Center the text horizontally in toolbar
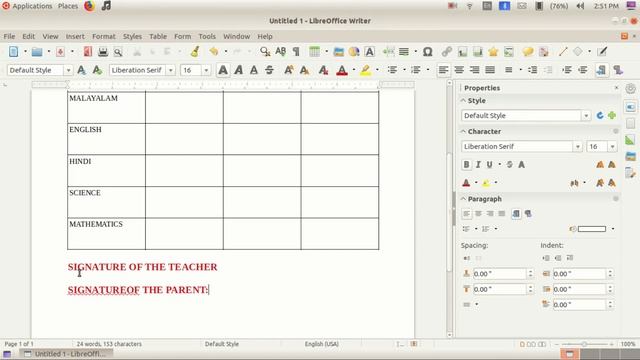 (459, 70)
